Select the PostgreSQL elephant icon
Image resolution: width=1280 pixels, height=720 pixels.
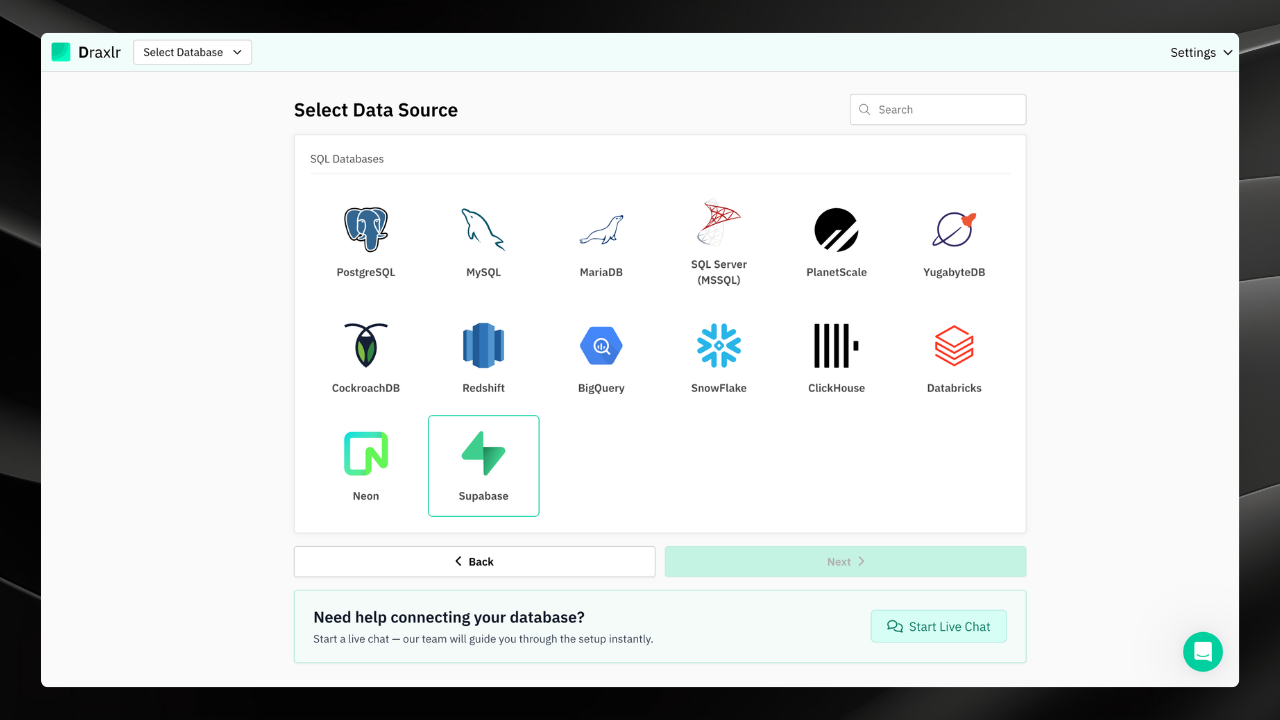point(366,230)
